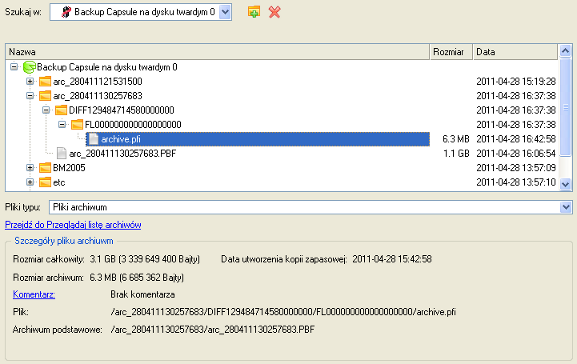The image size is (577, 364).
Task: Select the Backup Capsule na dysku twardym 0 root label
Action: (107, 67)
